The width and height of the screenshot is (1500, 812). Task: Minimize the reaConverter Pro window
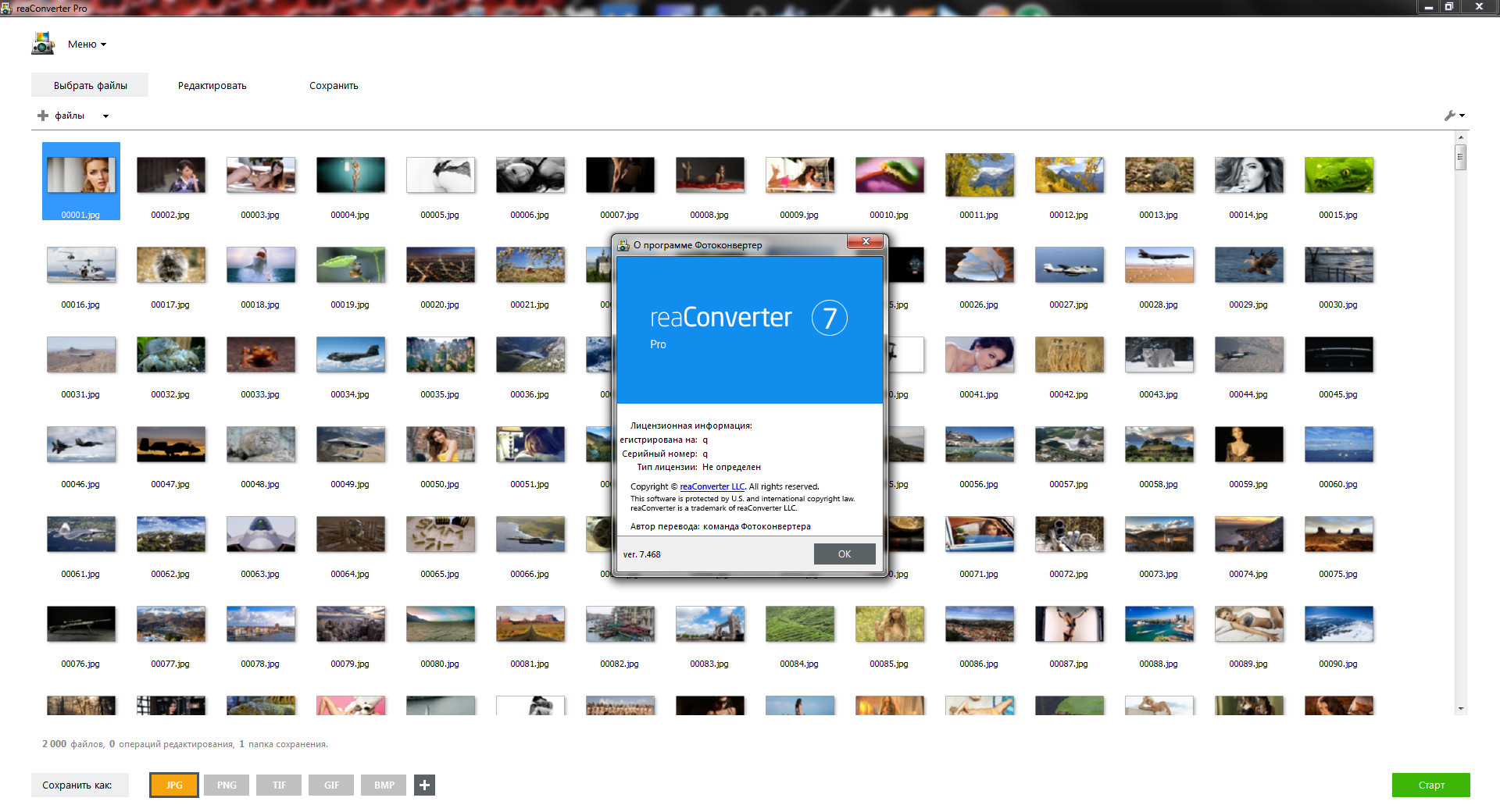point(1428,7)
